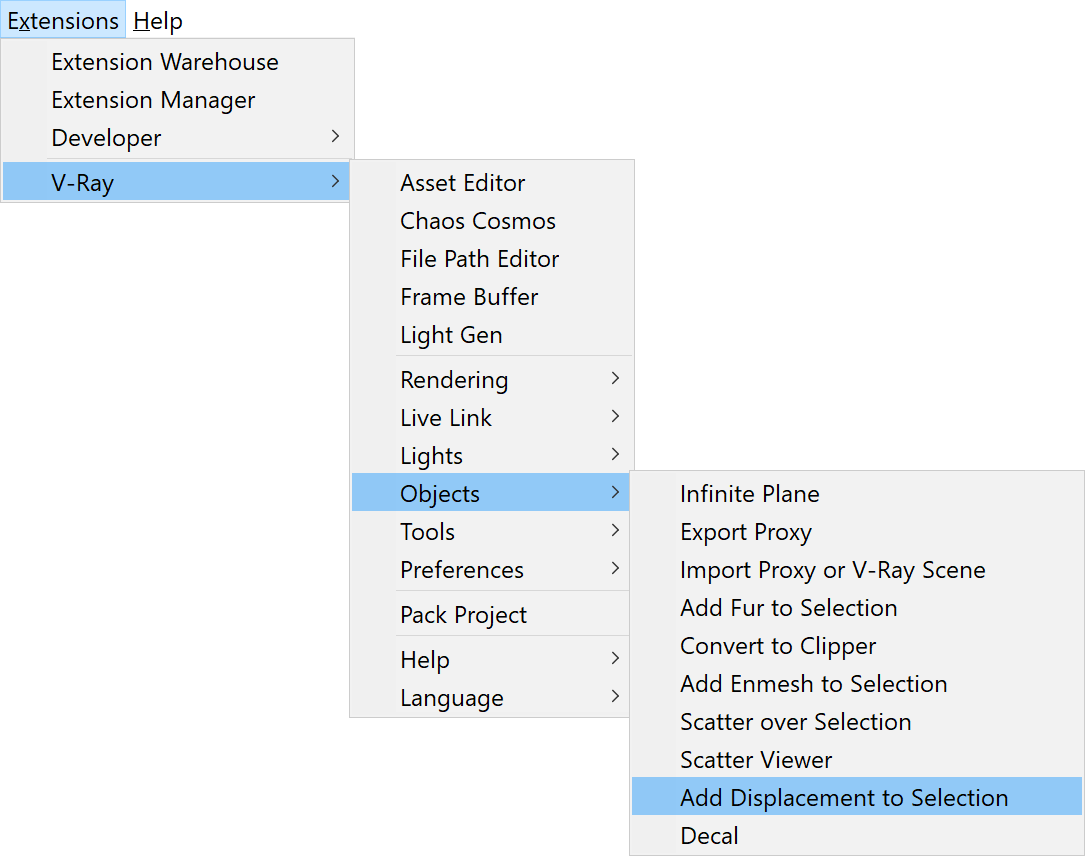This screenshot has height=856, width=1085.
Task: Expand the Rendering submenu
Action: (492, 380)
